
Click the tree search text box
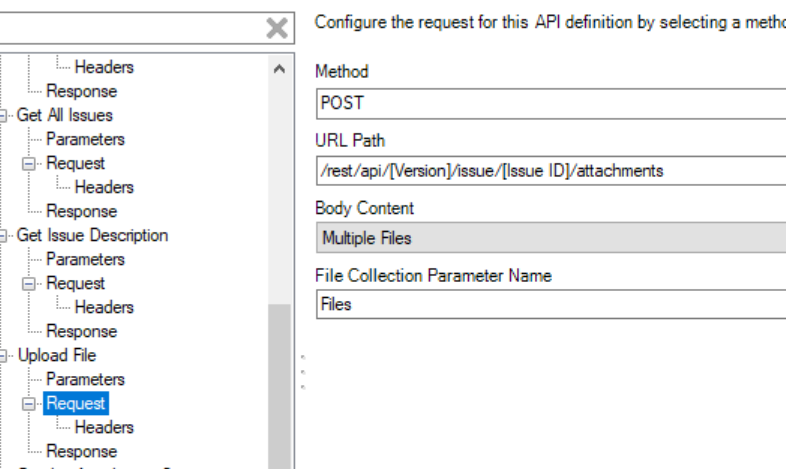point(130,29)
